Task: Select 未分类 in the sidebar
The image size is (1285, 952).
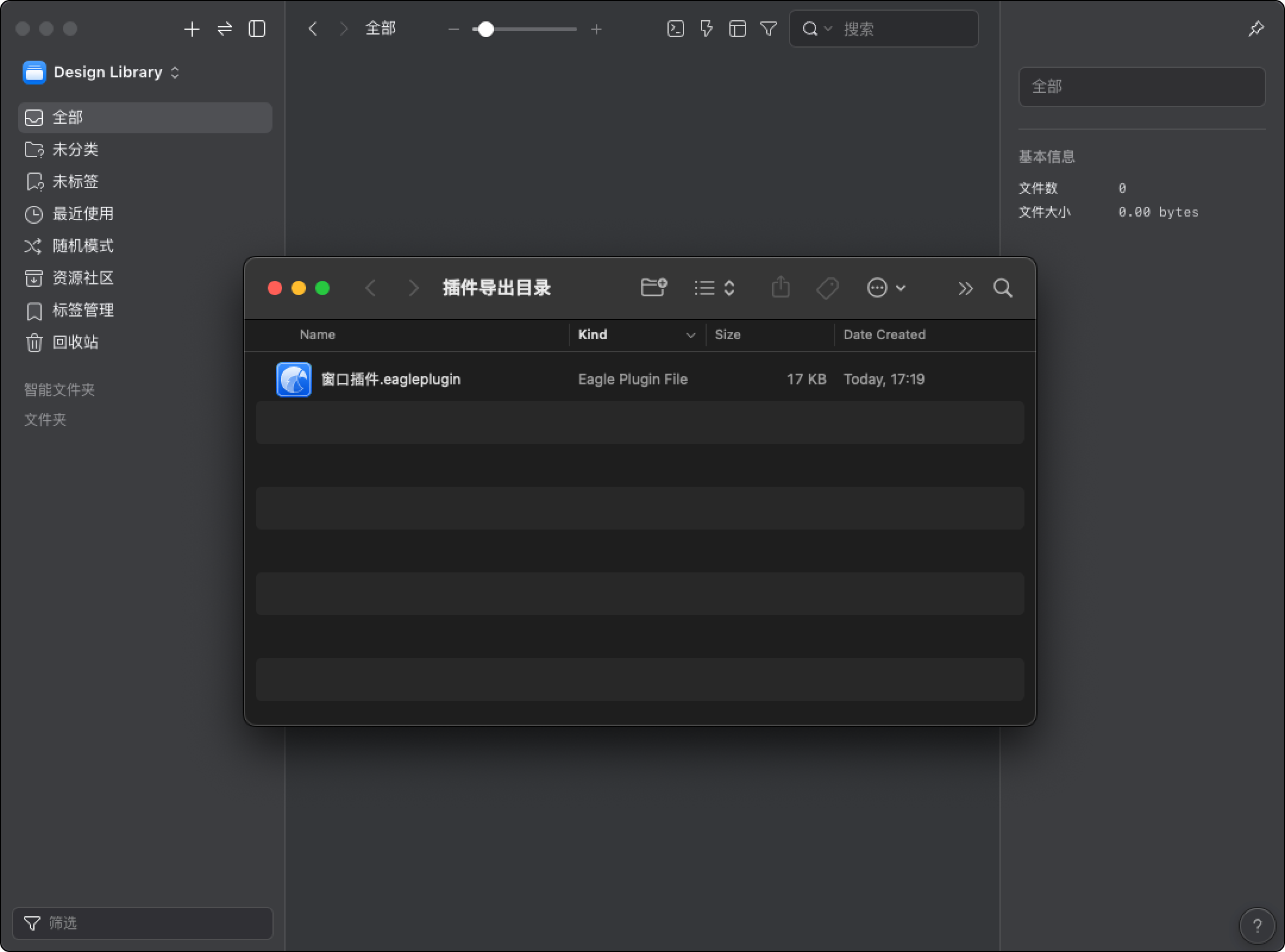Action: pyautogui.click(x=75, y=149)
